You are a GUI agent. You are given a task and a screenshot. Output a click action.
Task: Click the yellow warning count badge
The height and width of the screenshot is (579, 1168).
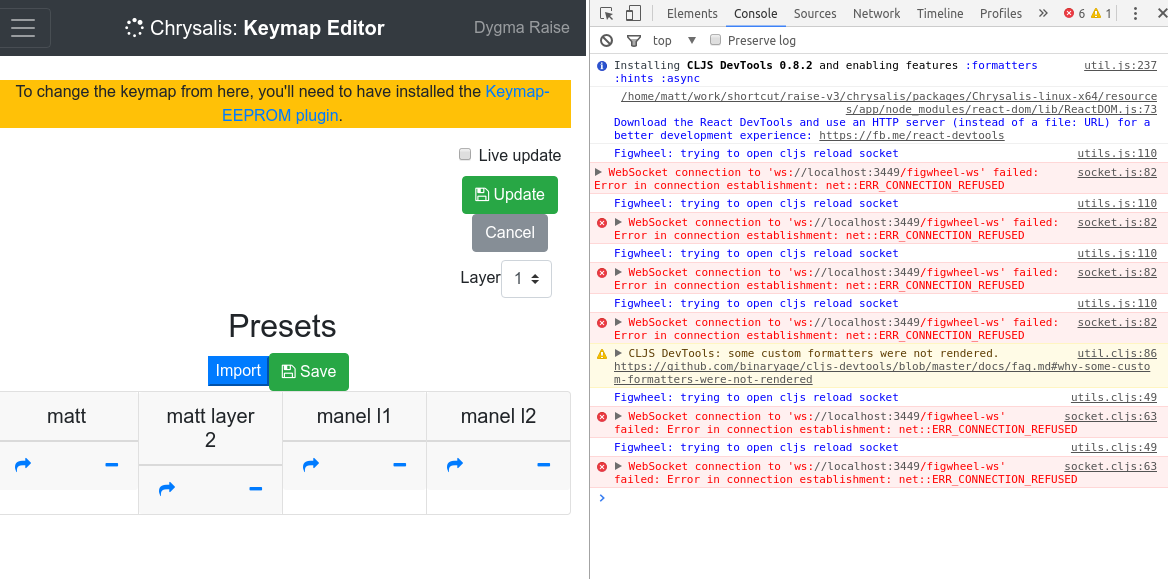tap(1101, 13)
